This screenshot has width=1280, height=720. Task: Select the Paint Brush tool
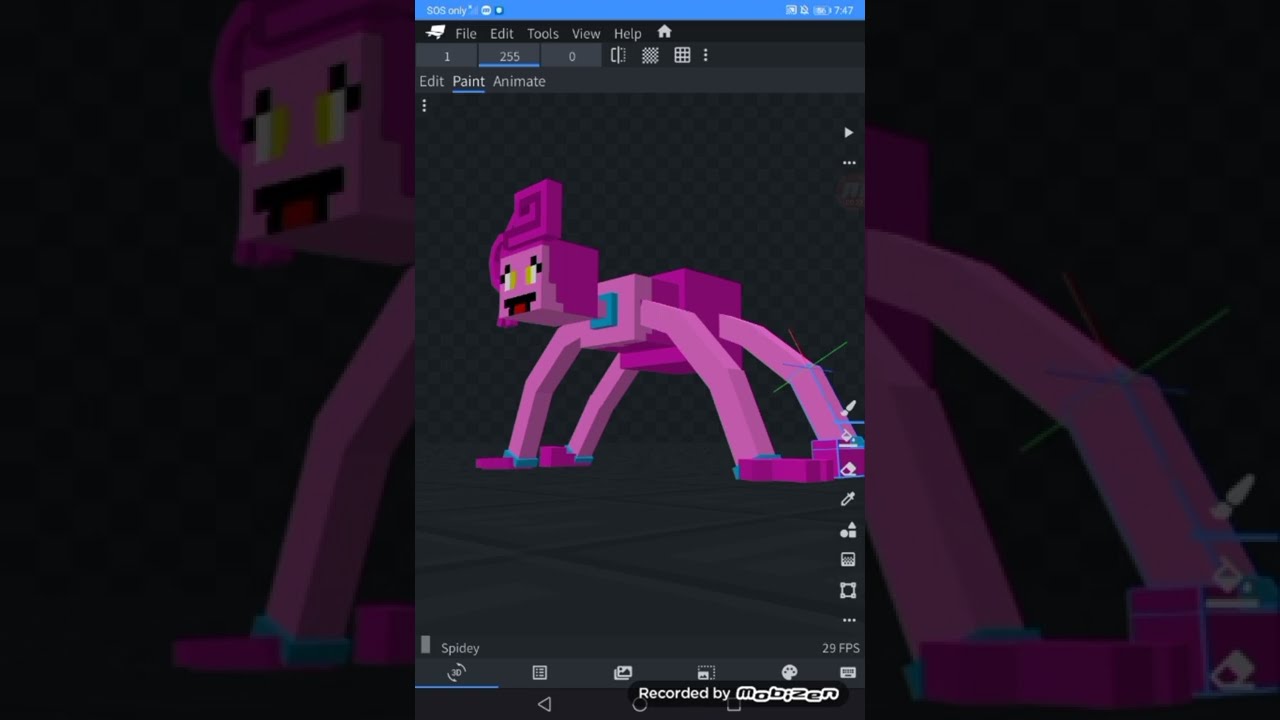(x=848, y=408)
